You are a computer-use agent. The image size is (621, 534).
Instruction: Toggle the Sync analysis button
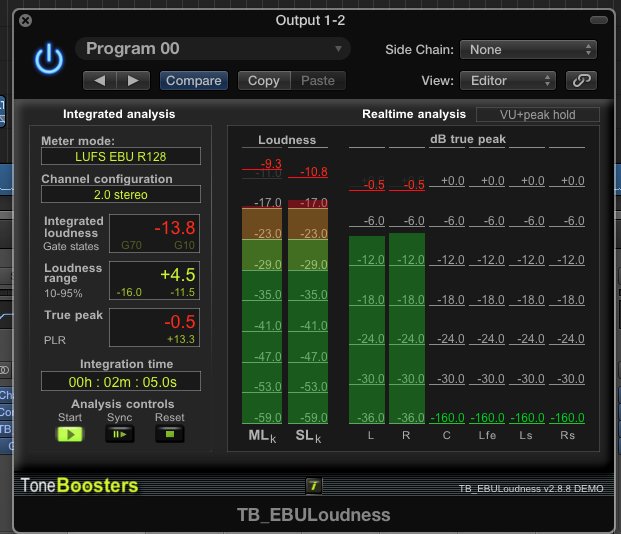click(120, 434)
